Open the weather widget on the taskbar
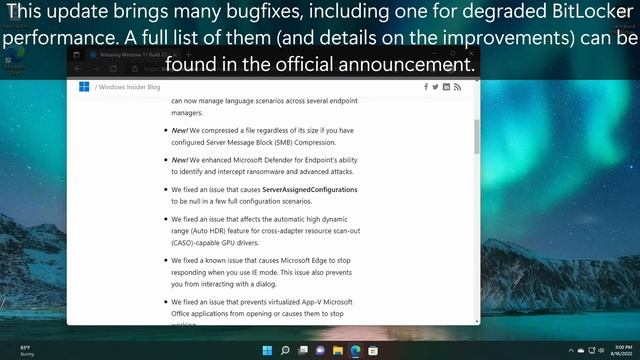The width and height of the screenshot is (640, 360). [26, 351]
